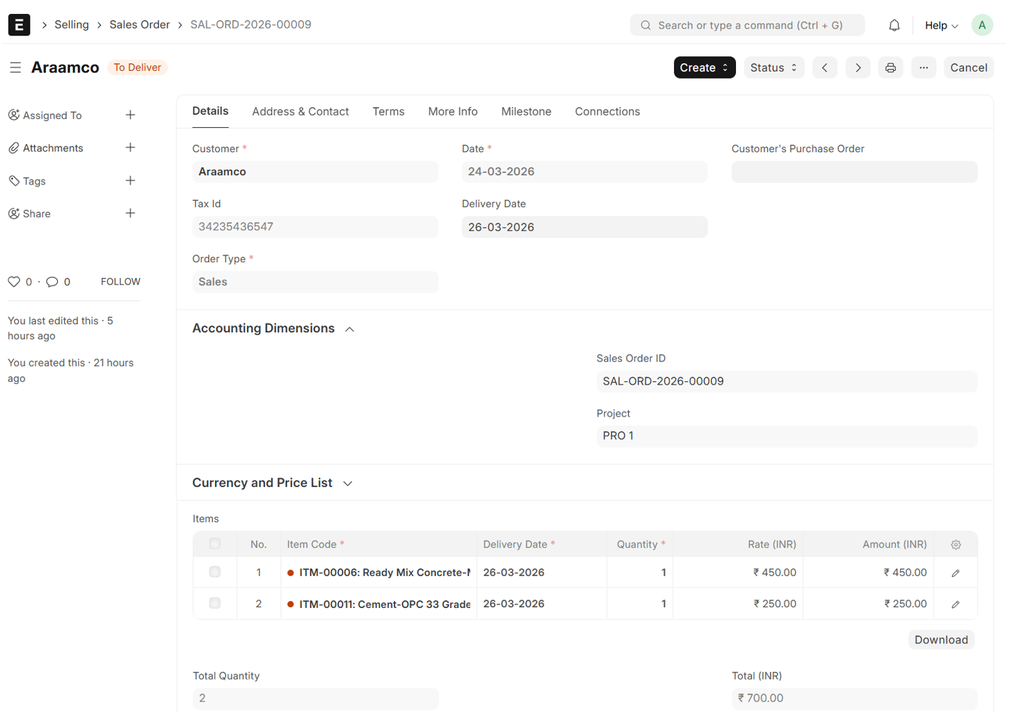Image resolution: width=1024 pixels, height=715 pixels.
Task: Go to next sales order arrow
Action: tap(857, 68)
